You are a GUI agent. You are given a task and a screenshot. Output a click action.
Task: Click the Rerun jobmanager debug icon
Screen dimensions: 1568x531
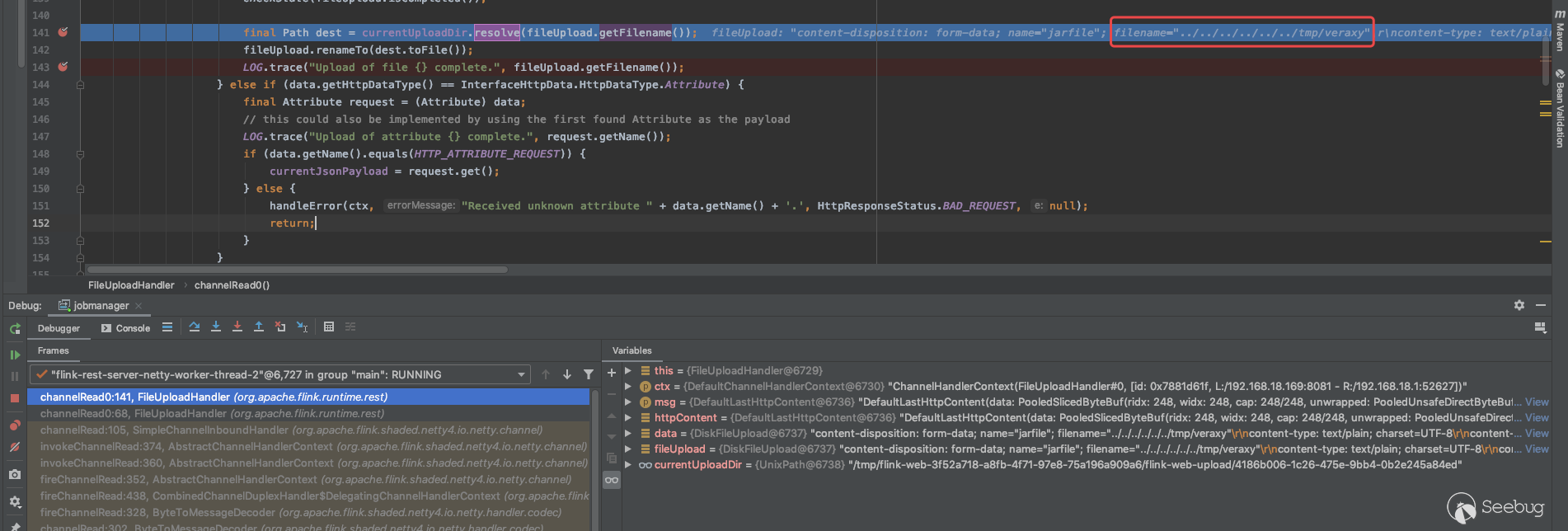(15, 329)
